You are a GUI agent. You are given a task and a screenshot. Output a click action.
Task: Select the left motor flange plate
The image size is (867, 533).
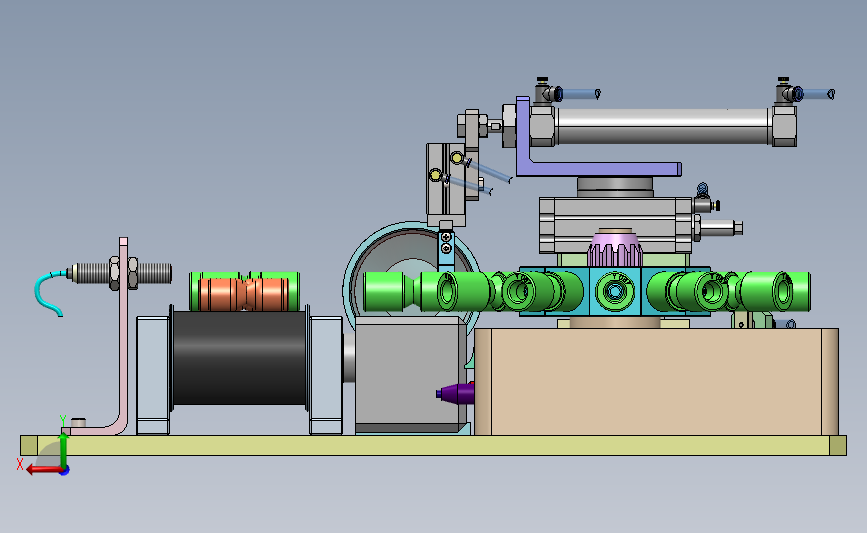click(x=153, y=375)
